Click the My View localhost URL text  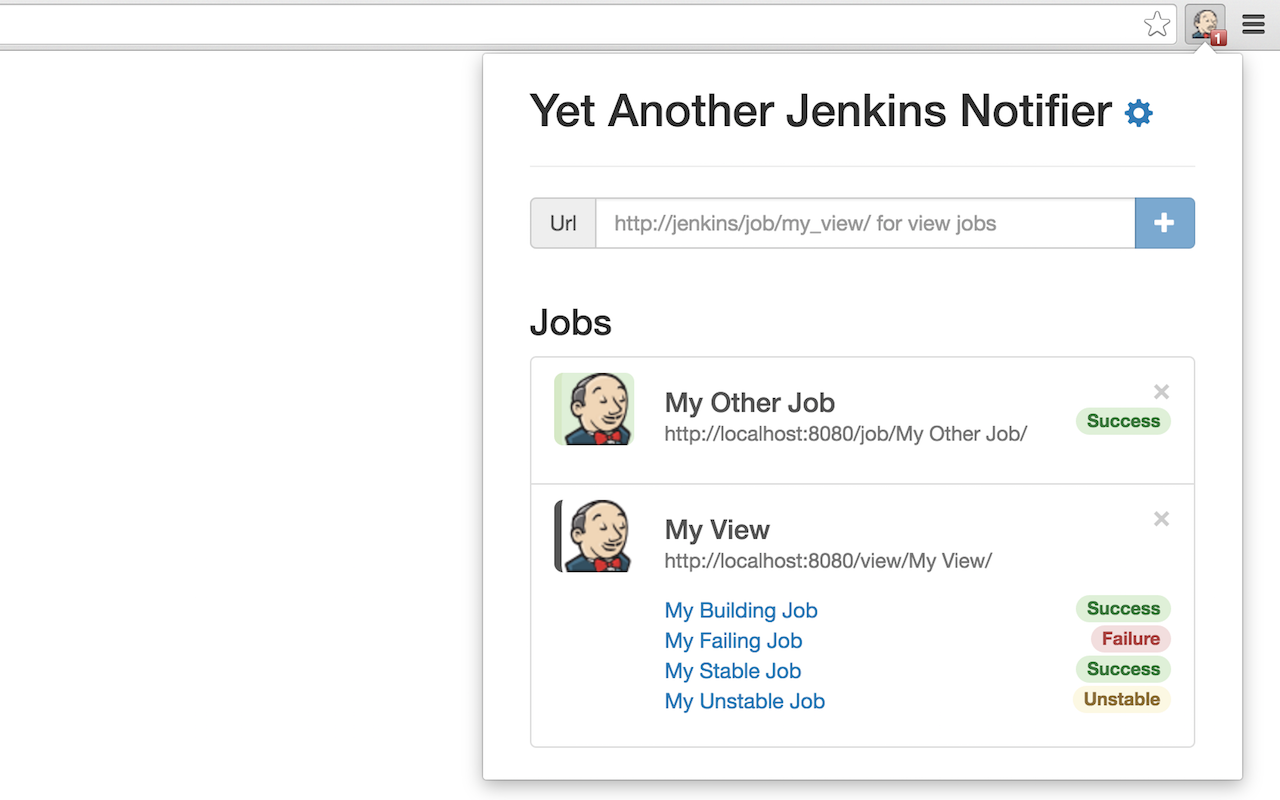[x=828, y=561]
